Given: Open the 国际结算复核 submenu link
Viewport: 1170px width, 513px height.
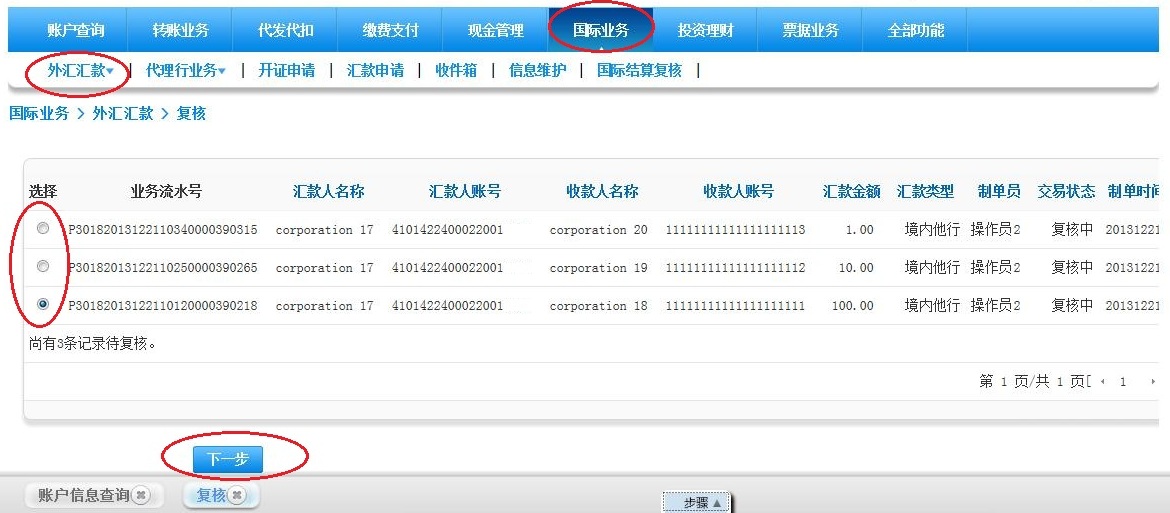Looking at the screenshot, I should [x=639, y=71].
